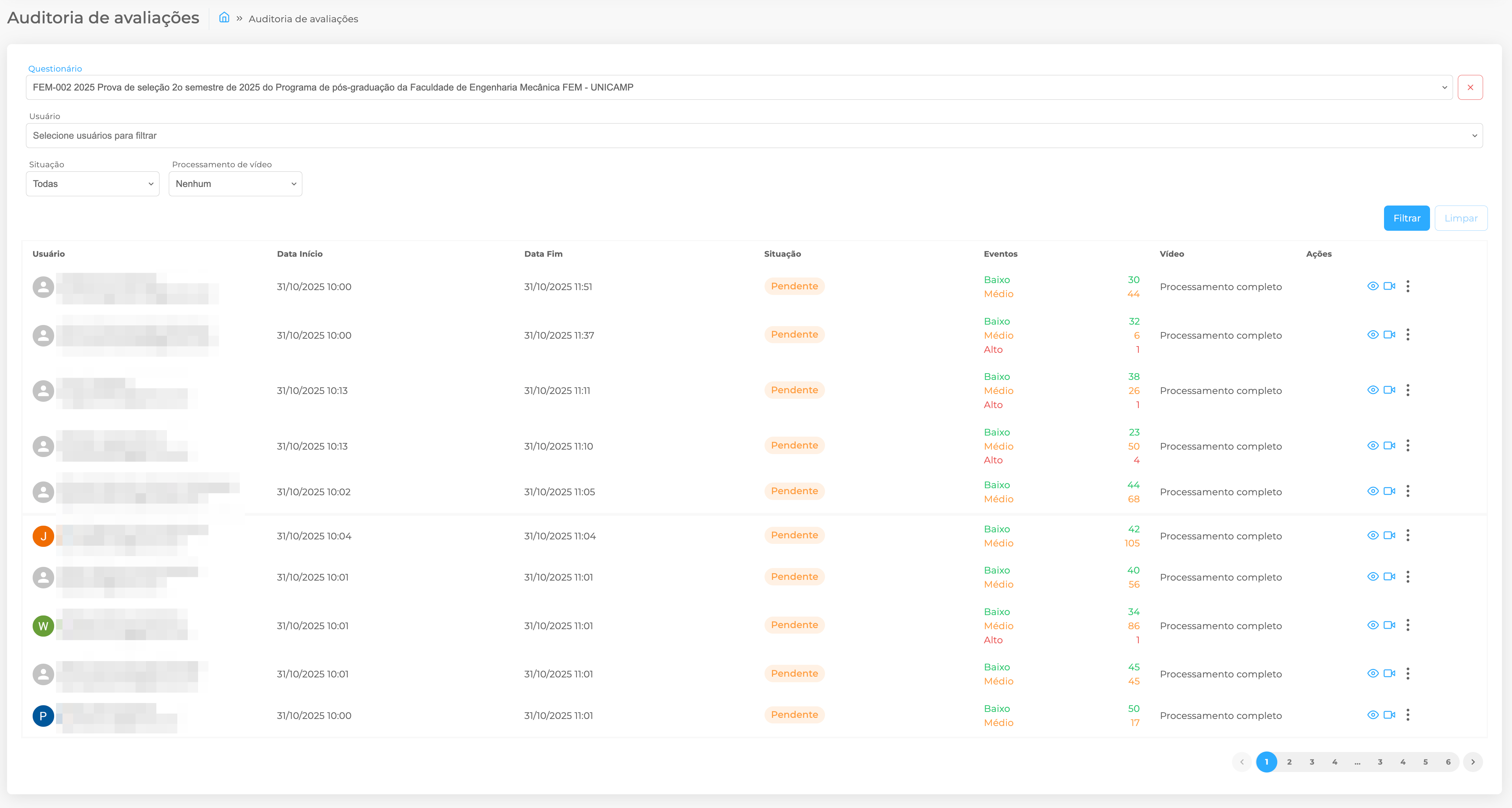Click the camera icon for row ending 11:05

(x=1389, y=492)
